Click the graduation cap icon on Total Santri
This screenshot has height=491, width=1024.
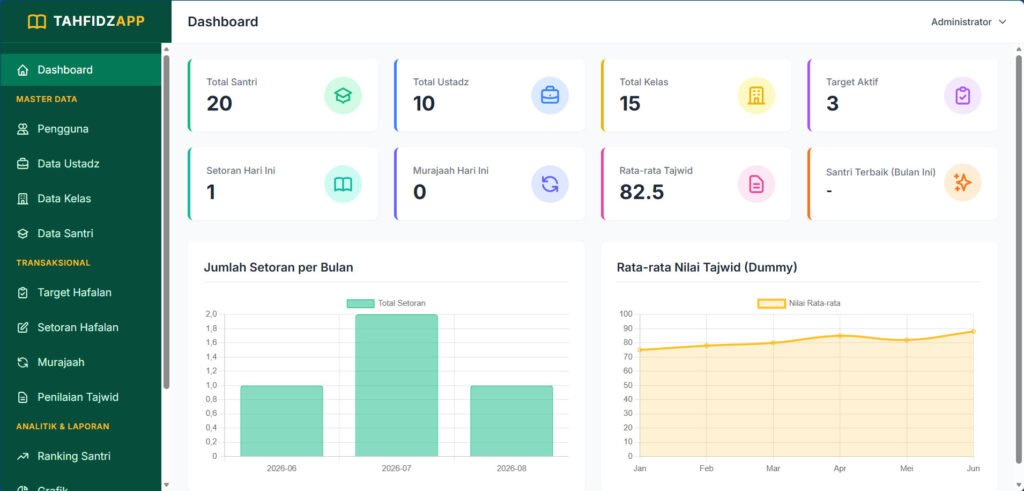(x=343, y=95)
